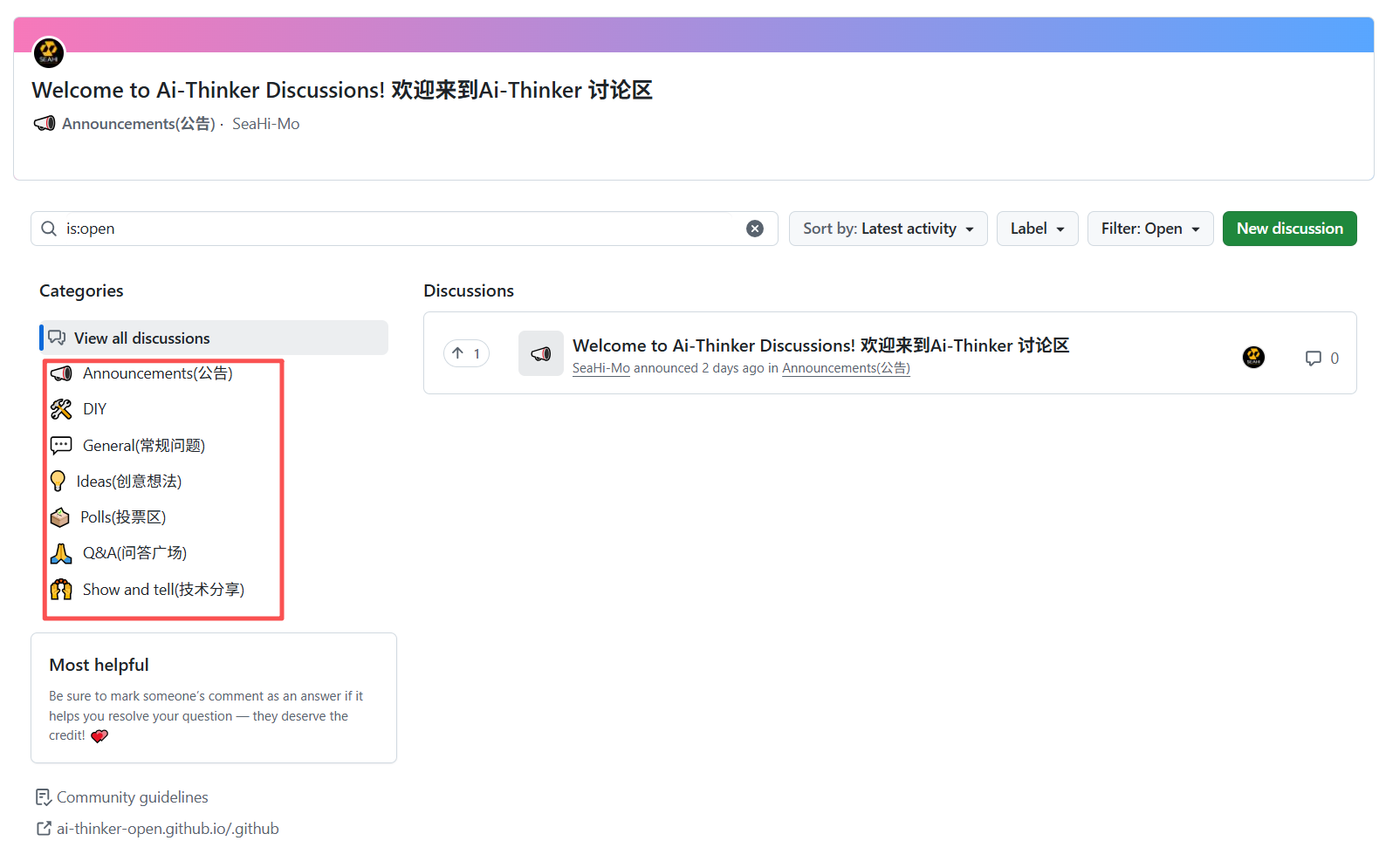
Task: Click the speech bubble icon for General(常规问题)
Action: coord(61,446)
